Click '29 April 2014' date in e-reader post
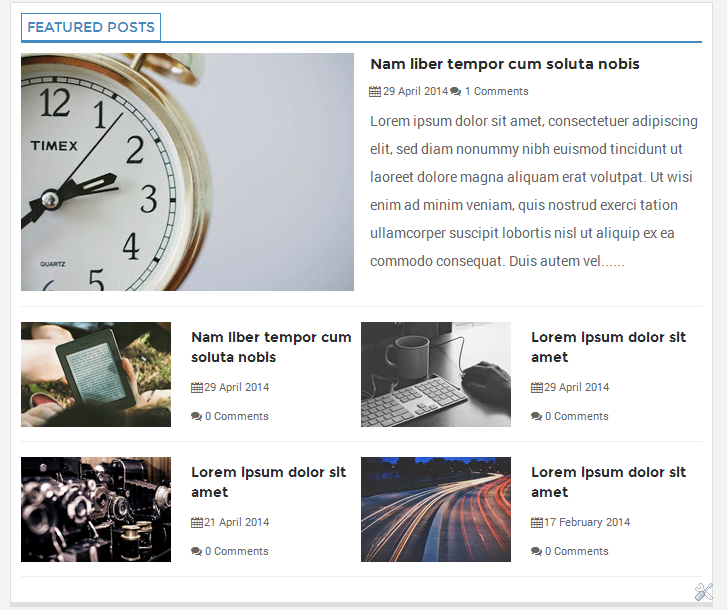This screenshot has width=727, height=610. click(236, 388)
